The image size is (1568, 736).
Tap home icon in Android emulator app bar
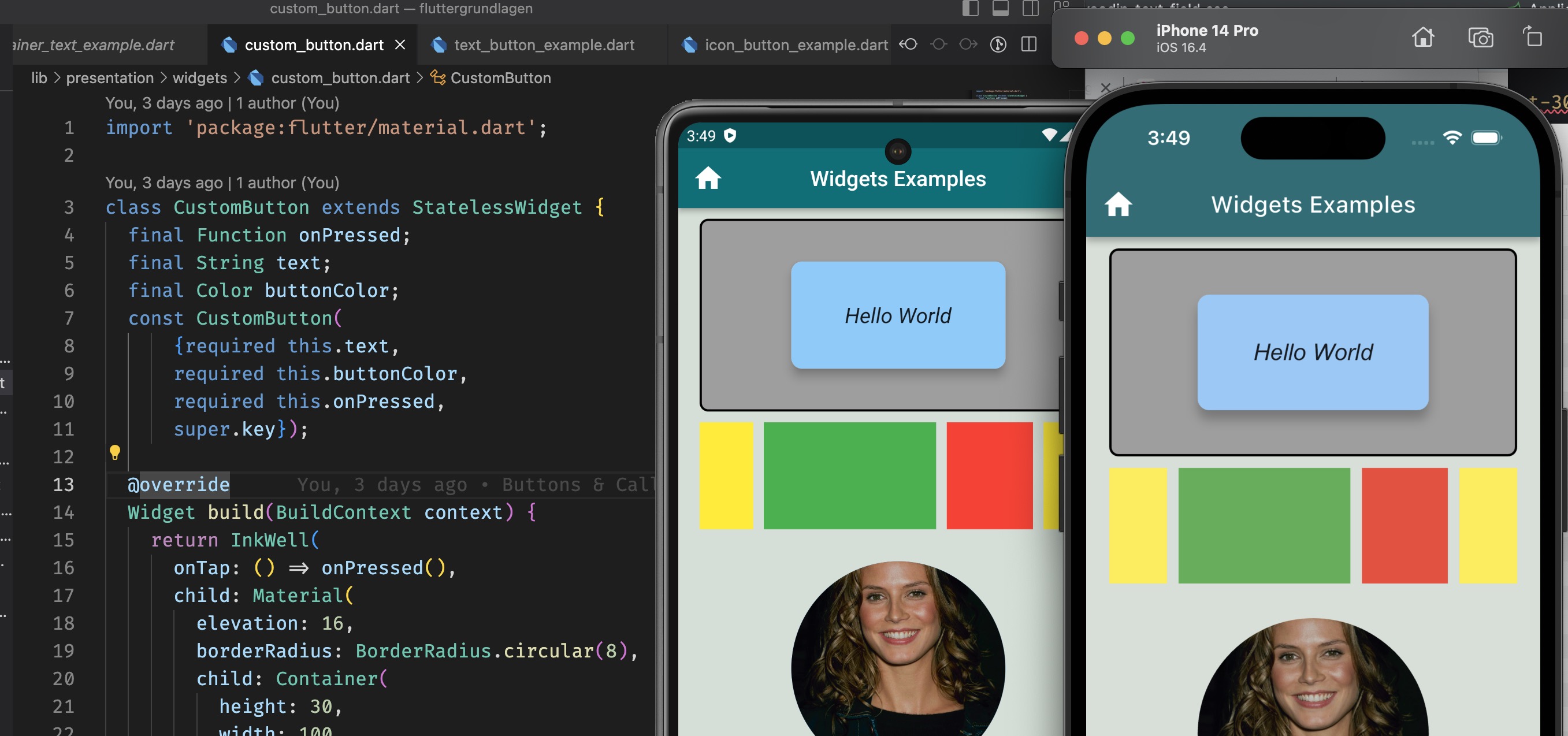coord(708,179)
